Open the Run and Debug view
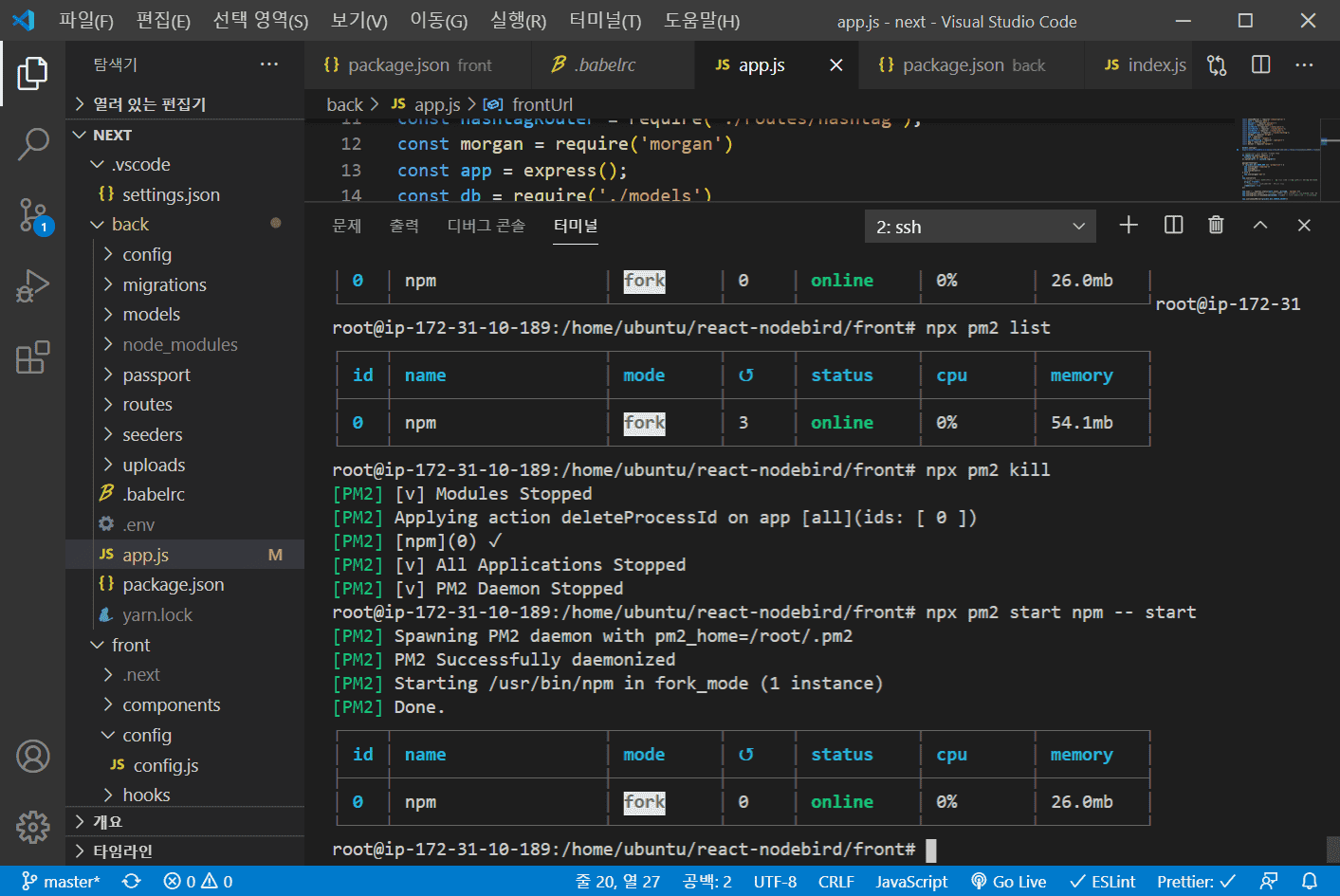This screenshot has height=896, width=1340. click(33, 286)
